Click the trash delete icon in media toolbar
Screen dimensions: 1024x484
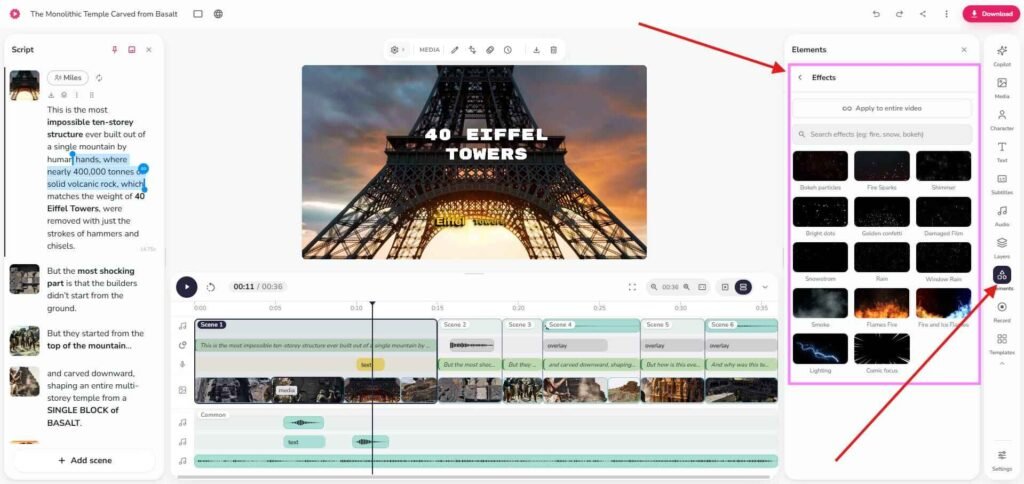pos(554,50)
